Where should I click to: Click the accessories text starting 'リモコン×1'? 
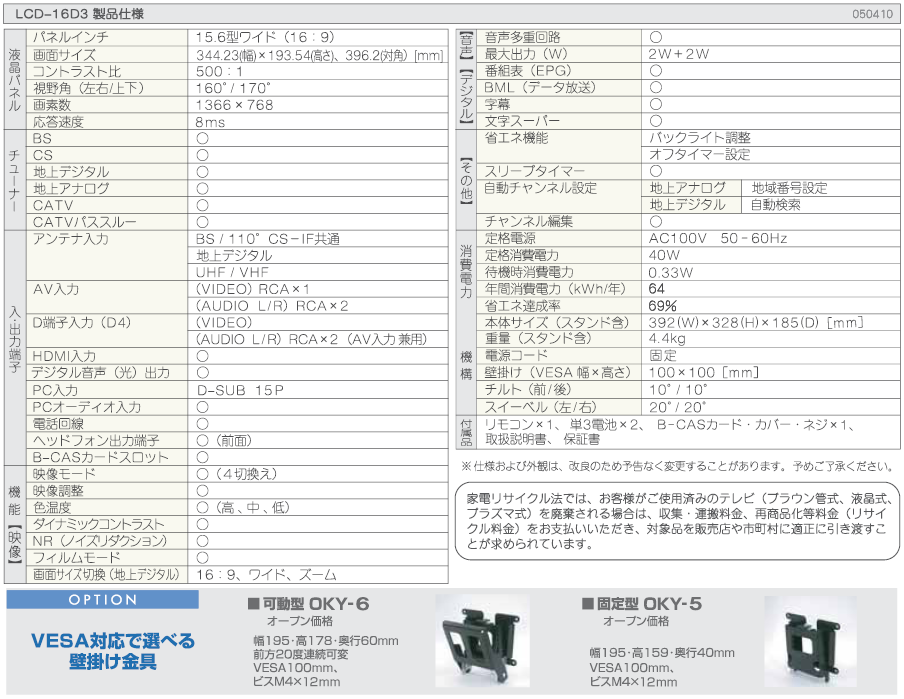tap(669, 432)
